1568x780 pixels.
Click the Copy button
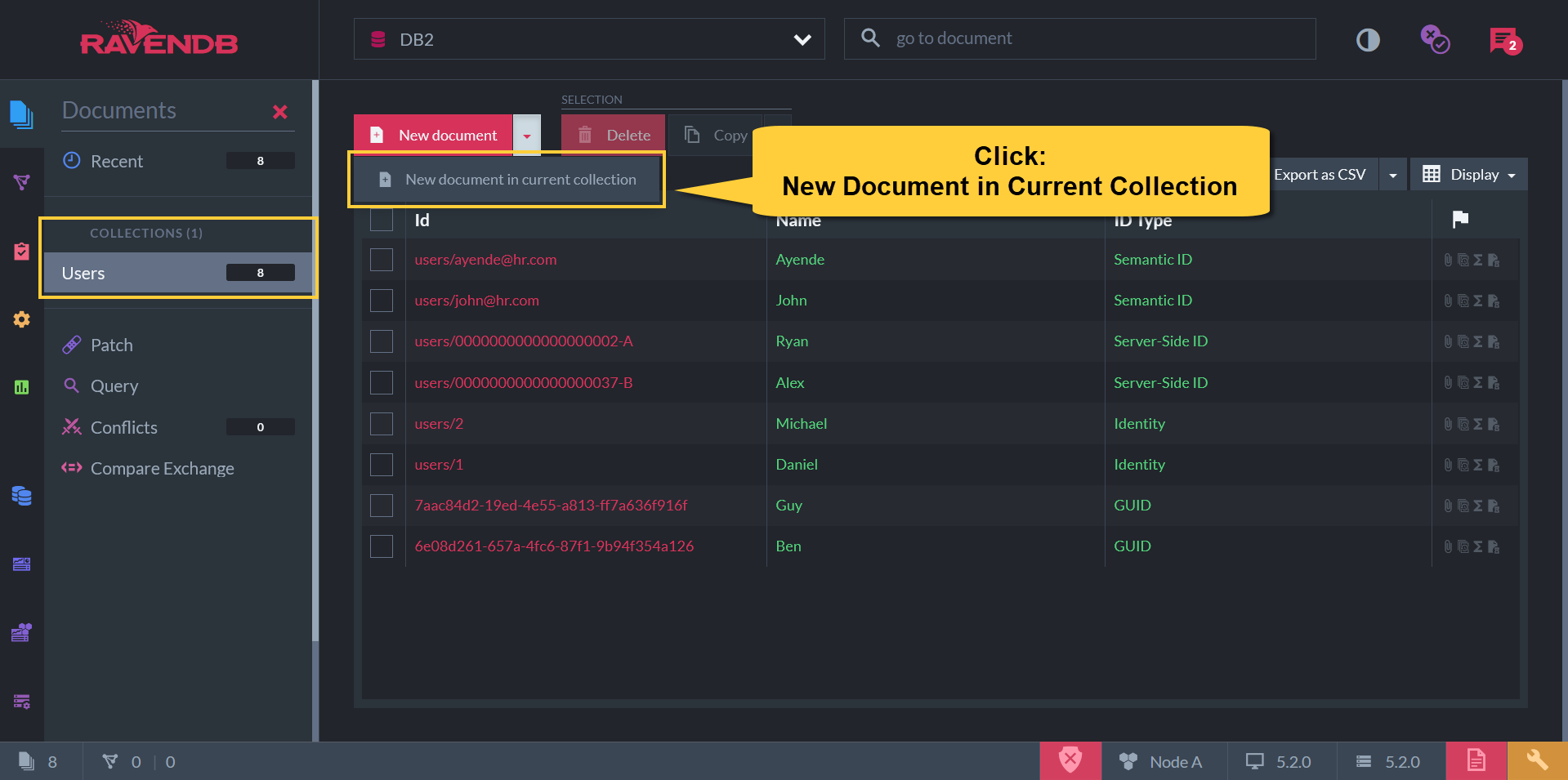(x=714, y=136)
